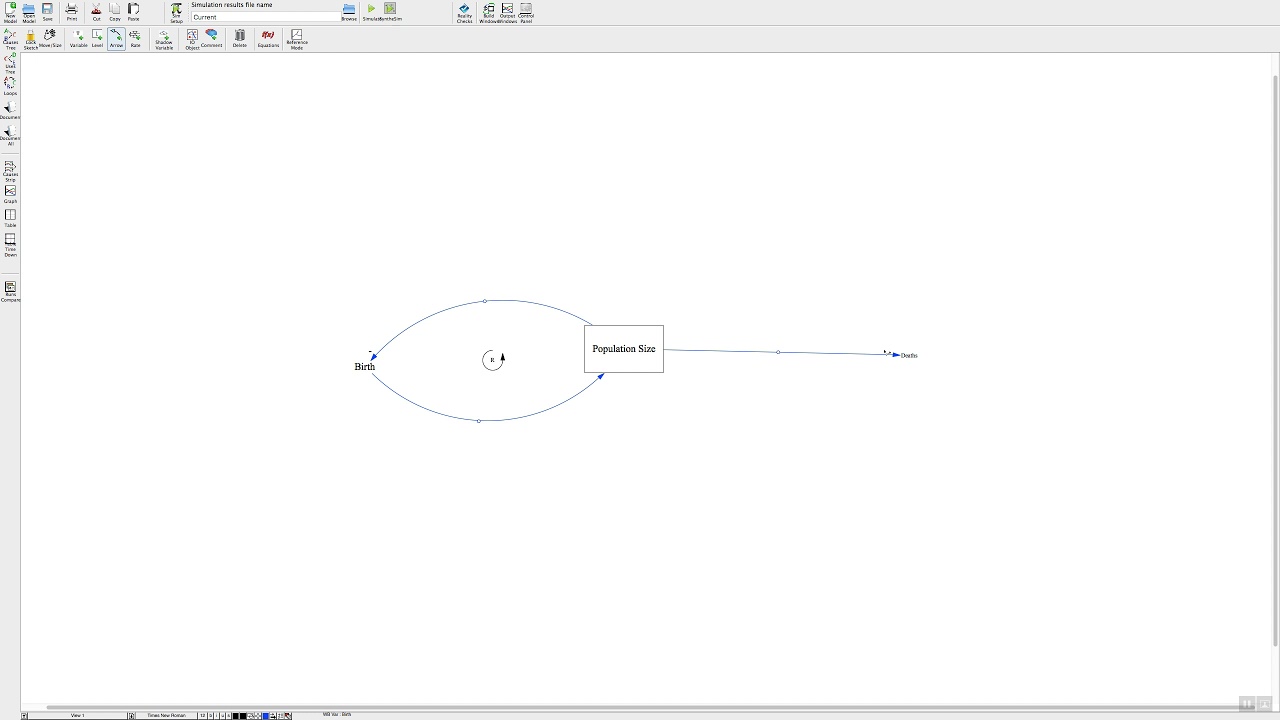This screenshot has height=720, width=1280.
Task: Show Output Windows
Action: click(x=507, y=12)
